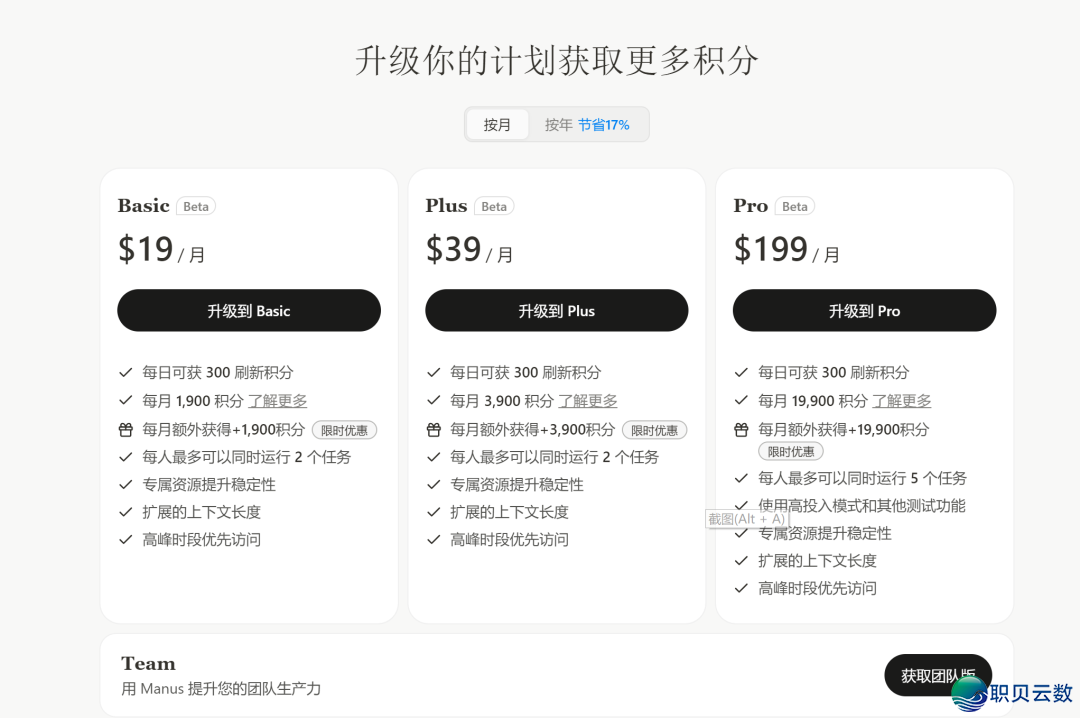Image resolution: width=1080 pixels, height=718 pixels.
Task: Switch billing to 按月 monthly tab
Action: (497, 125)
